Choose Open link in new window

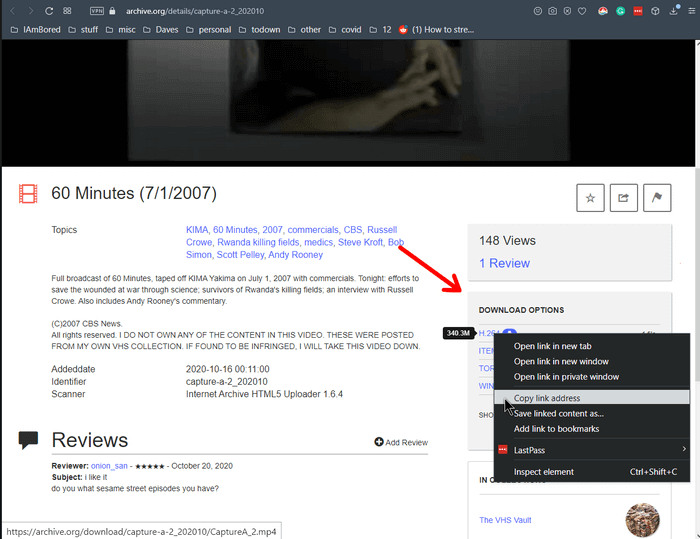(592, 361)
